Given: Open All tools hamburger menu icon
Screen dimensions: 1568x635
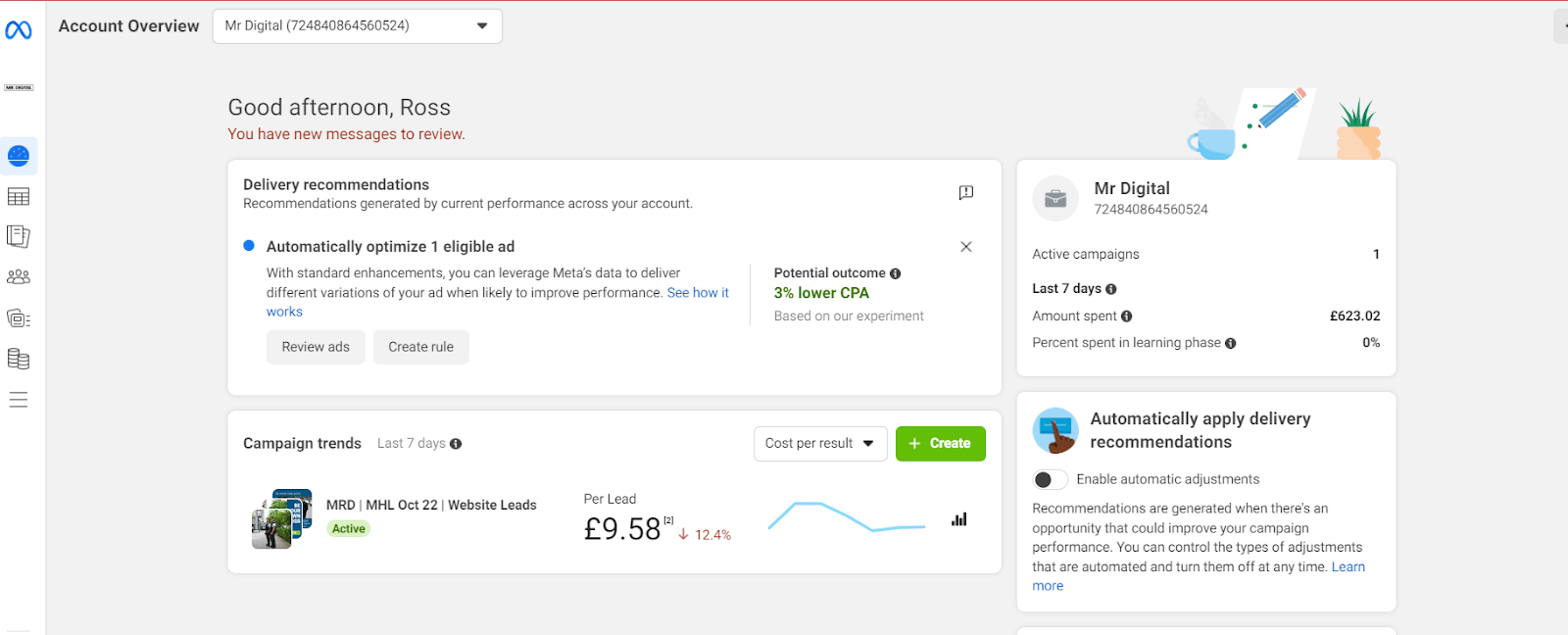Looking at the screenshot, I should pyautogui.click(x=19, y=400).
